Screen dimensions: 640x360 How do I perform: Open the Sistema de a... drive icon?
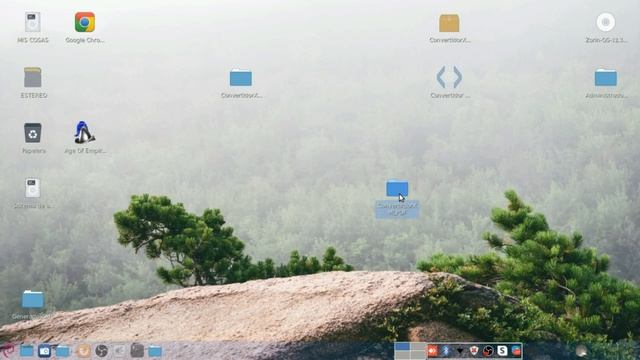[x=33, y=188]
